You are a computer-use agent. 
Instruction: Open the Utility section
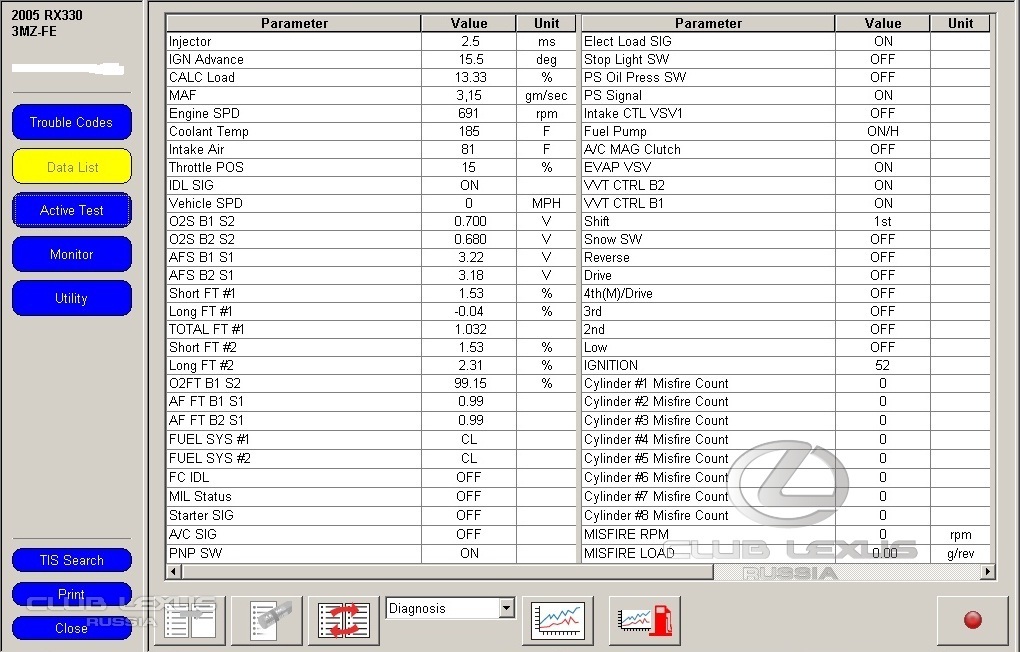pos(72,298)
